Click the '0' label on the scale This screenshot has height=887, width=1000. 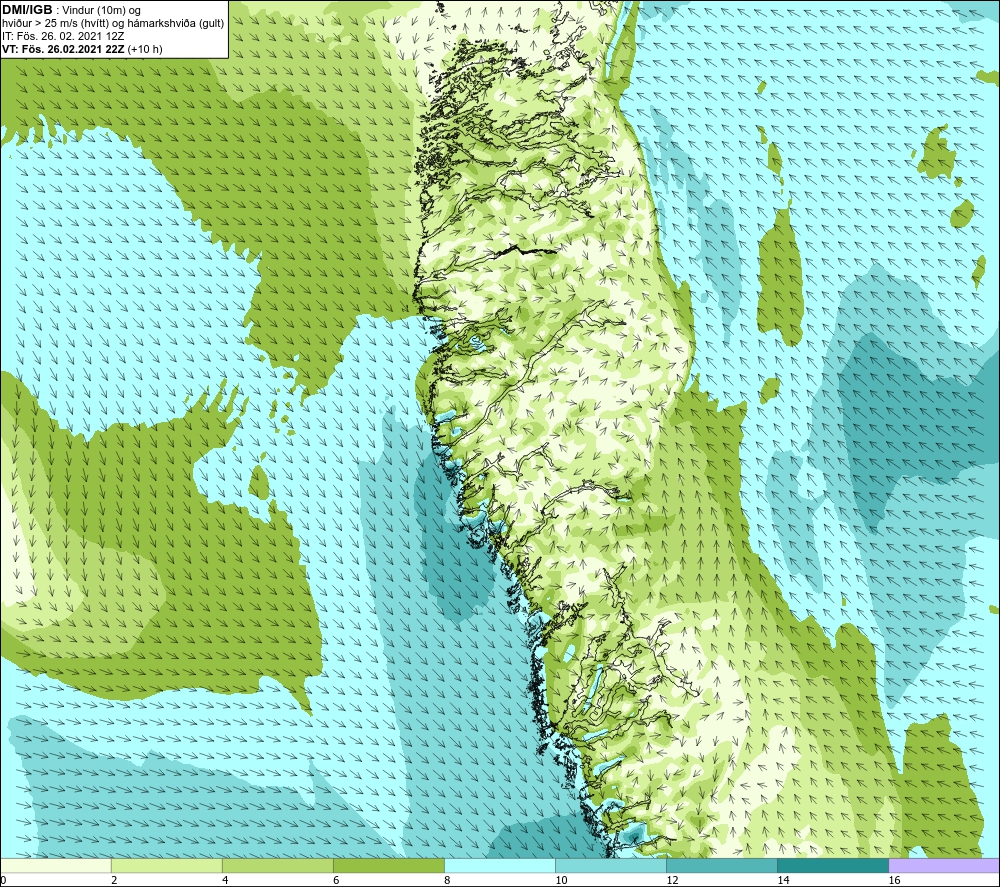click(x=4, y=880)
